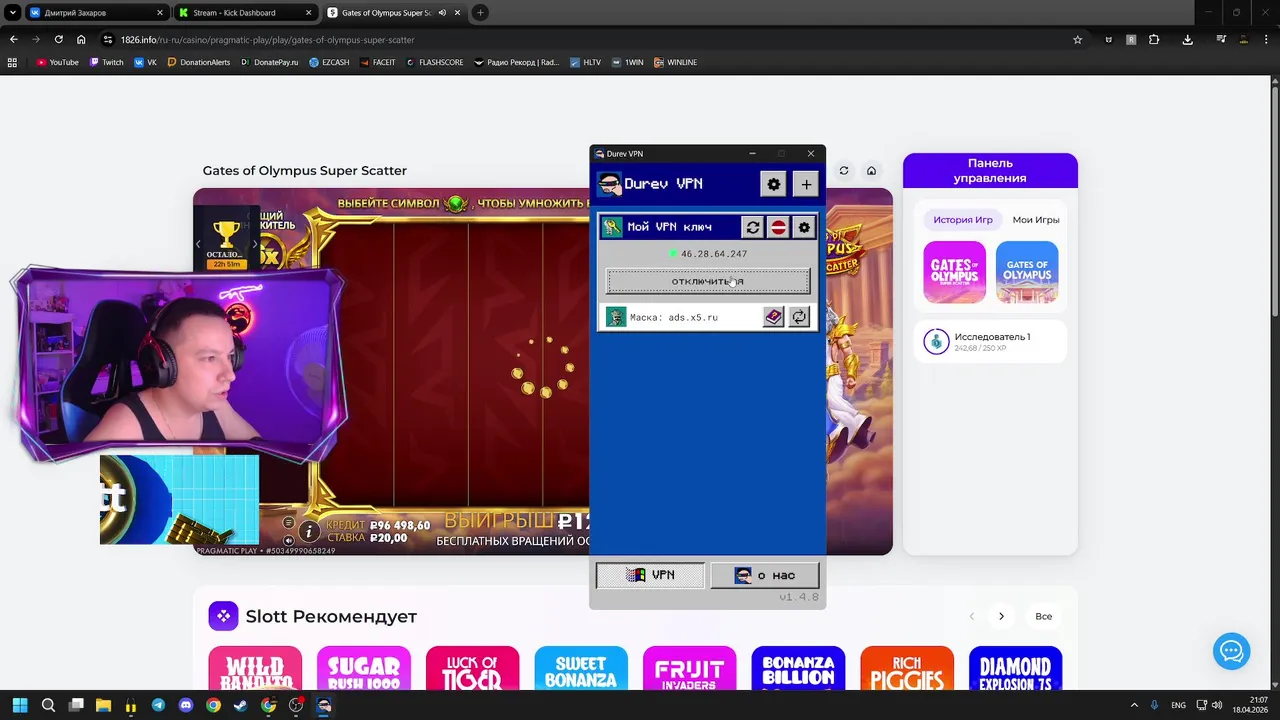Image resolution: width=1280 pixels, height=720 pixels.
Task: Open Telegram from the taskbar
Action: pos(158,705)
